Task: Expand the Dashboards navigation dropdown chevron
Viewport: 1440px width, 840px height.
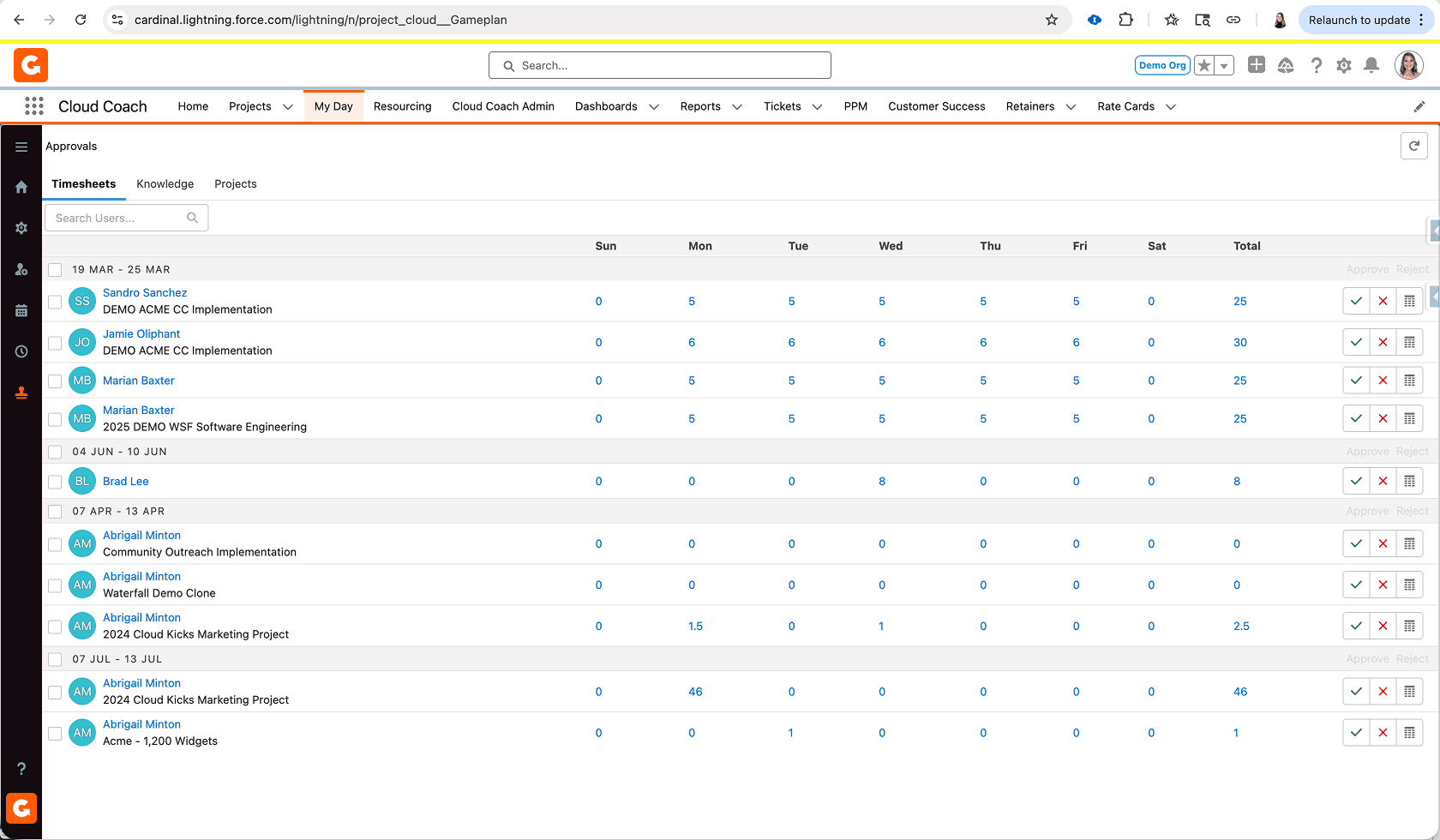Action: (654, 107)
